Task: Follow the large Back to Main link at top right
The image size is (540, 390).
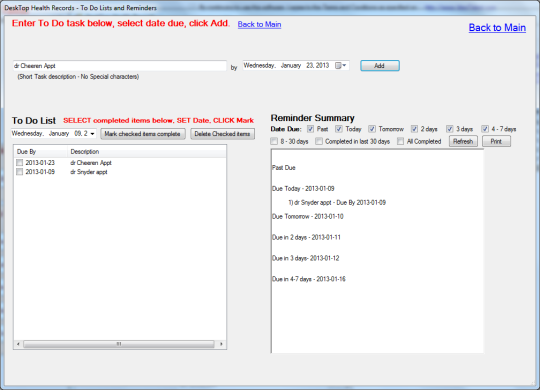Action: [497, 28]
